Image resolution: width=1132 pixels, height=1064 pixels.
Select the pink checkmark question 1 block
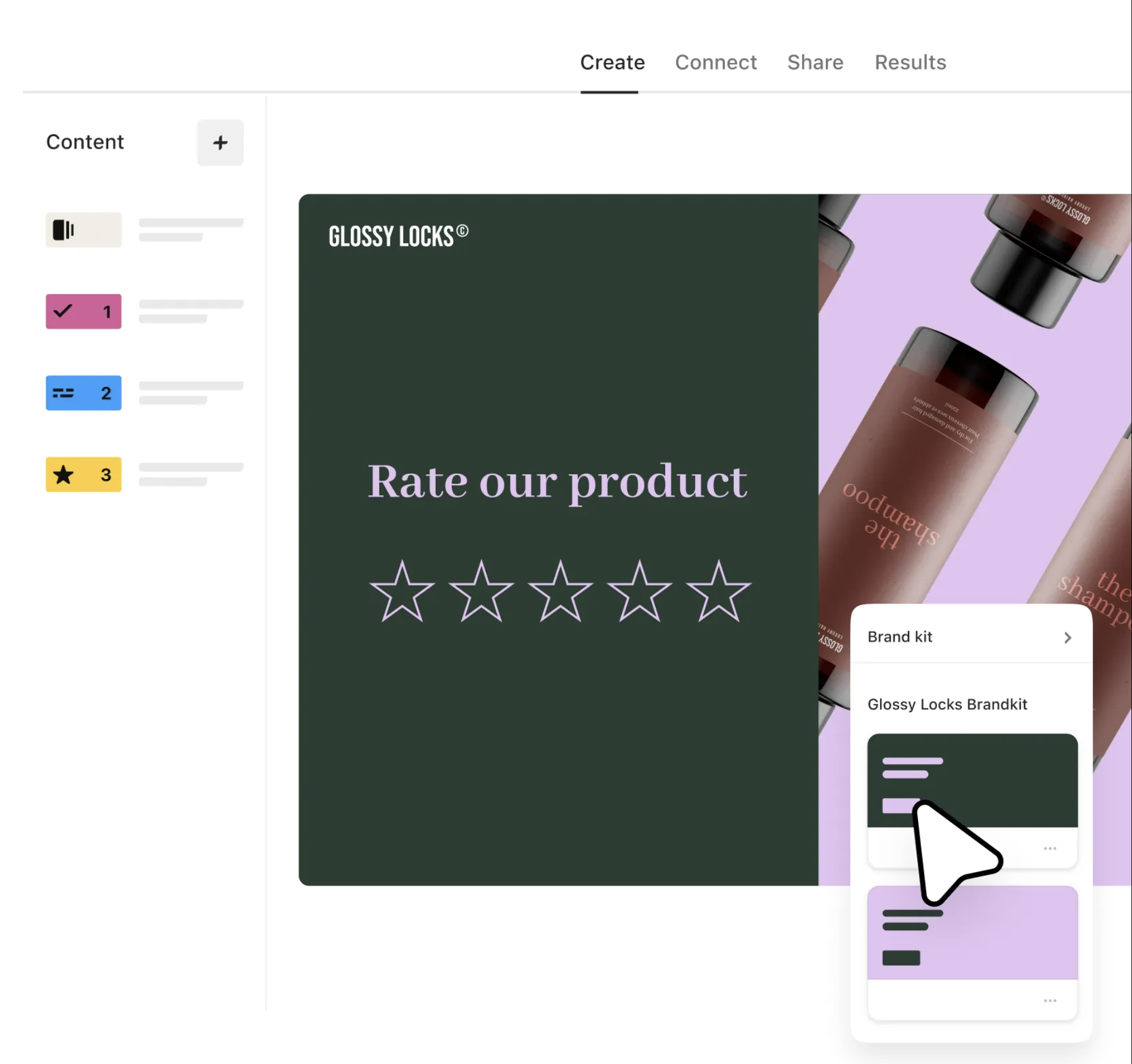coord(83,311)
